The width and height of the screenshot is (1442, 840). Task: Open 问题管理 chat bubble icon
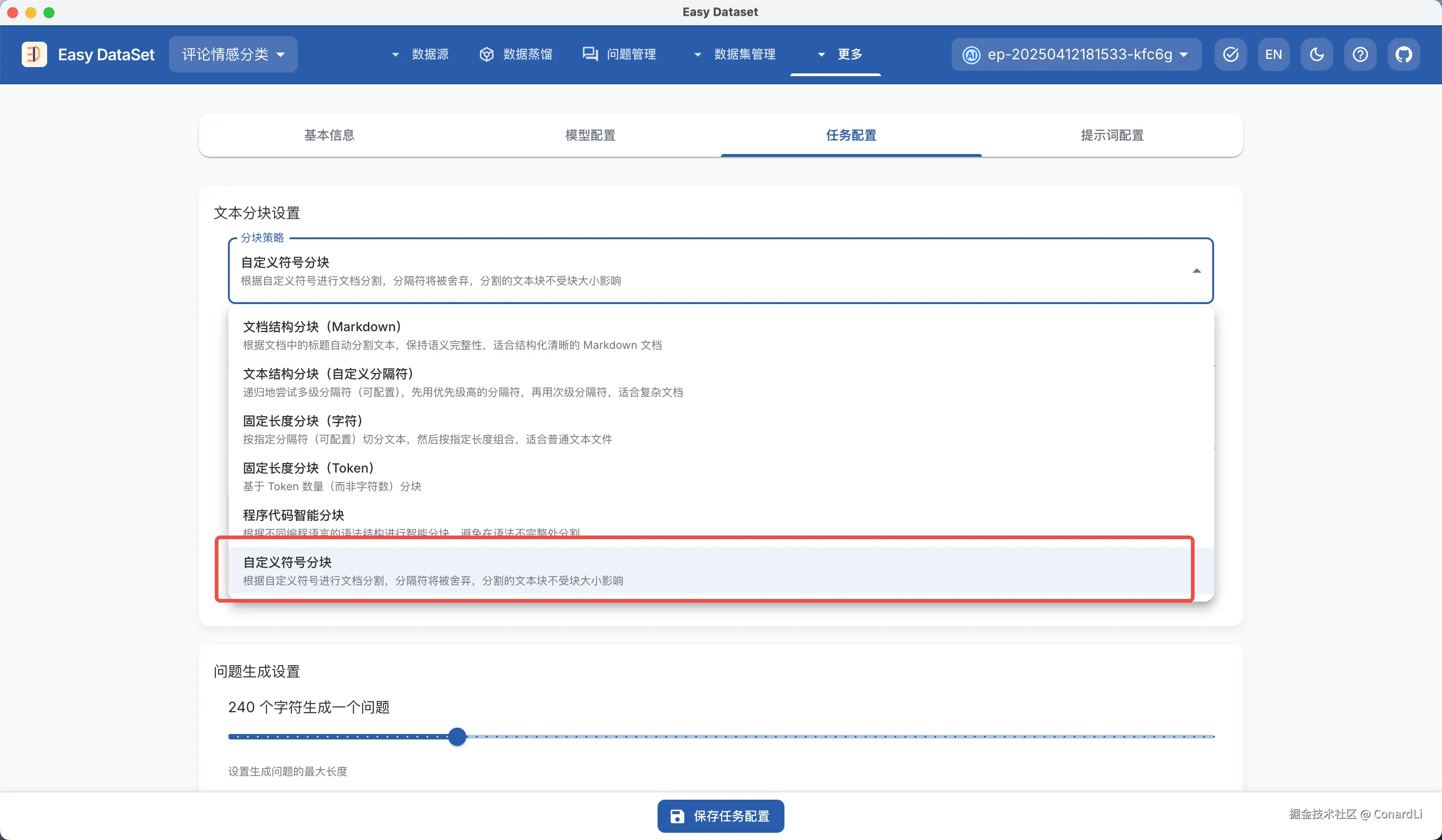click(x=590, y=54)
